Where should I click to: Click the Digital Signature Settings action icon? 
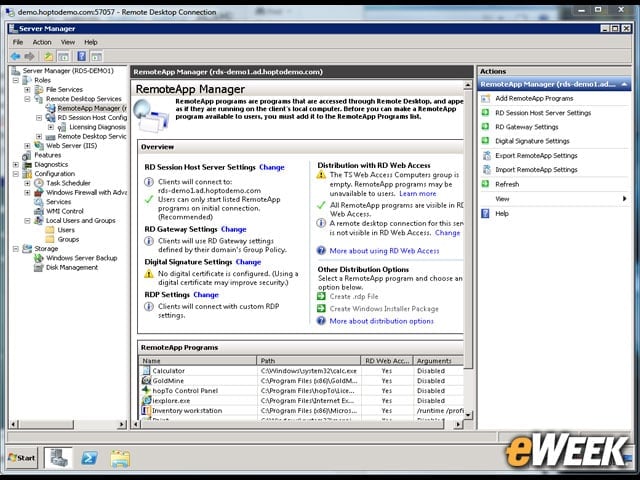click(486, 141)
